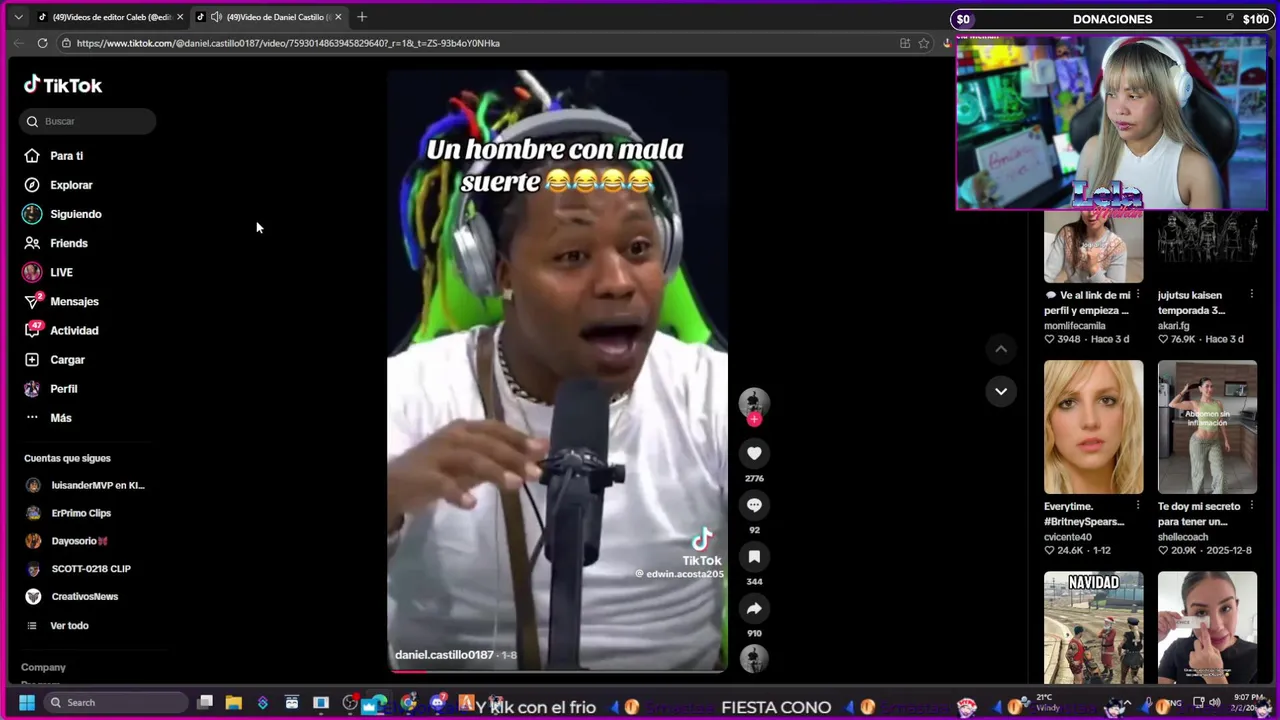Follow creator with red plus badge
The image size is (1280, 720).
pos(754,419)
